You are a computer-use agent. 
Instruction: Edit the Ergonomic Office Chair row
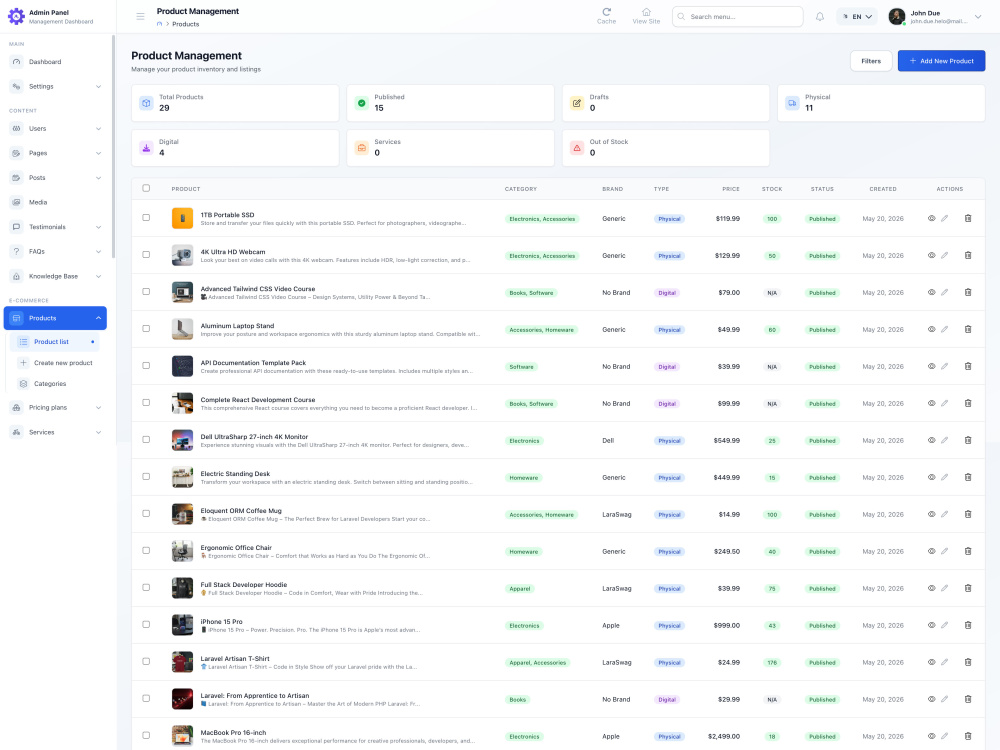945,551
